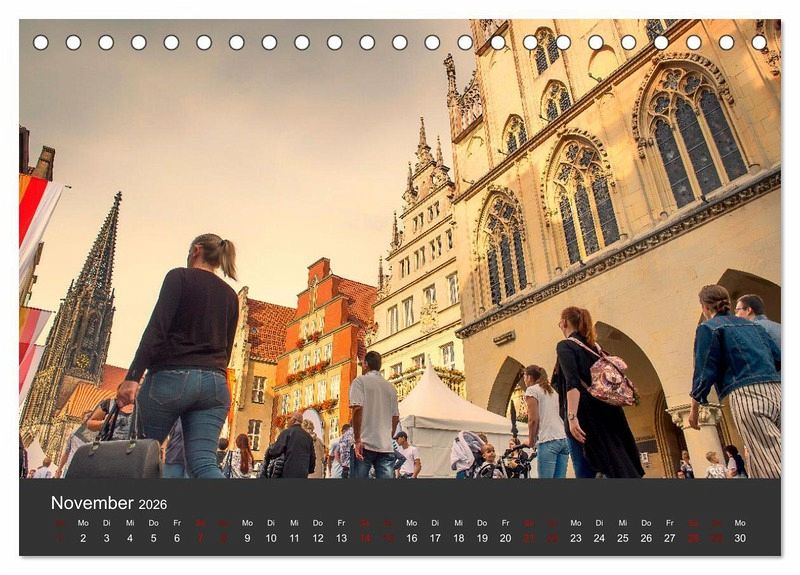Click the 'Mo' weekday label over day 30
The height and width of the screenshot is (575, 800).
(x=740, y=523)
